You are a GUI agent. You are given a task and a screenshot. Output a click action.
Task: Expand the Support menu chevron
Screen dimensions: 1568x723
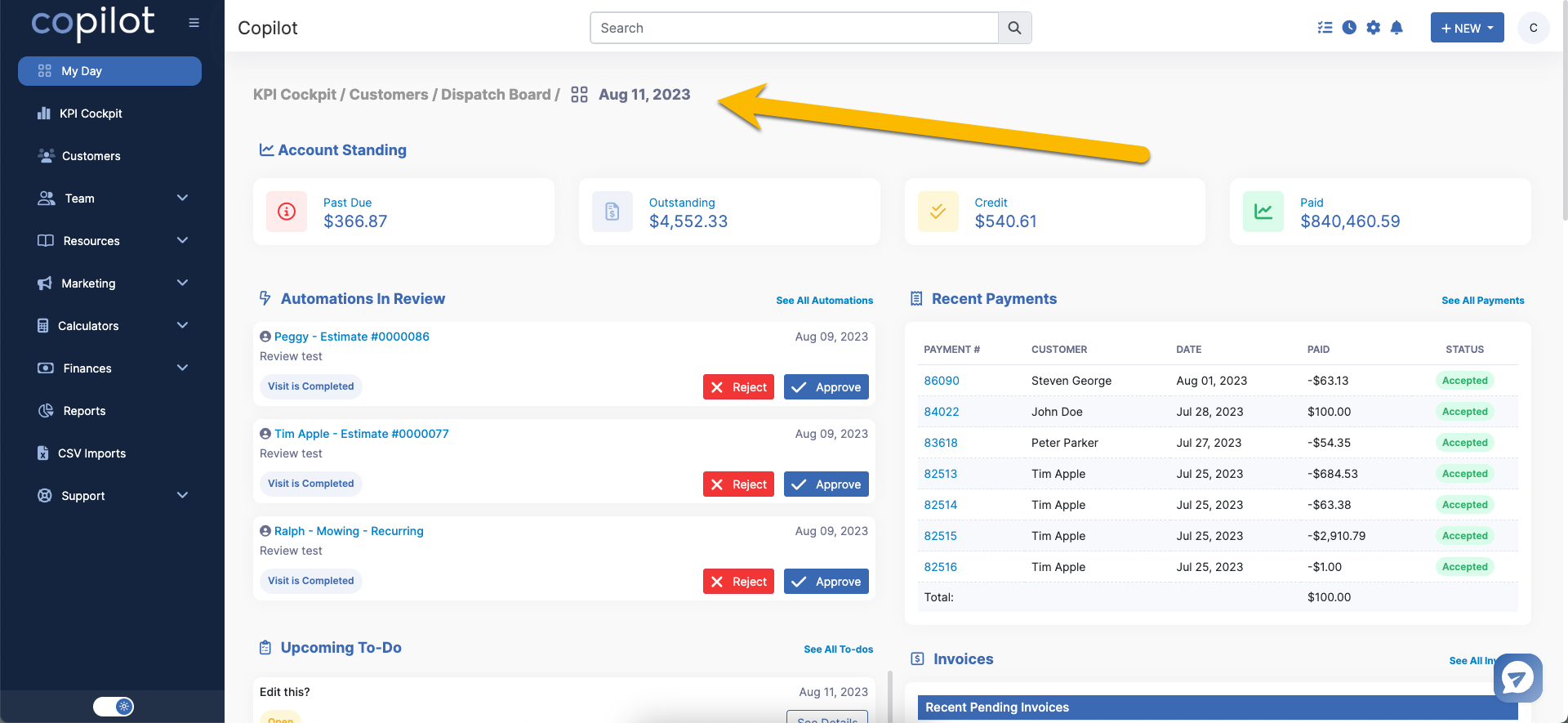(182, 496)
